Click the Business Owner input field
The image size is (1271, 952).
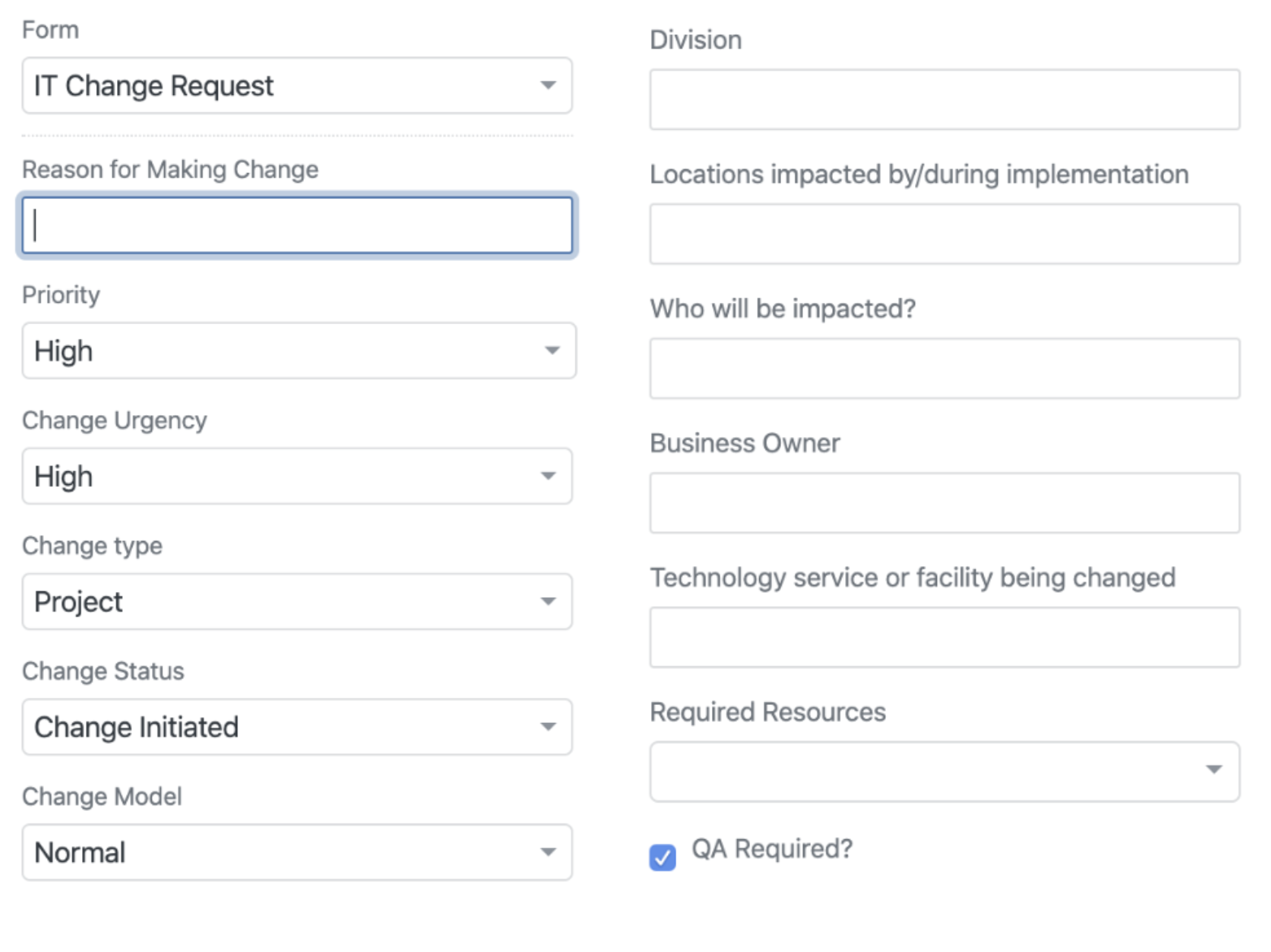tap(944, 503)
